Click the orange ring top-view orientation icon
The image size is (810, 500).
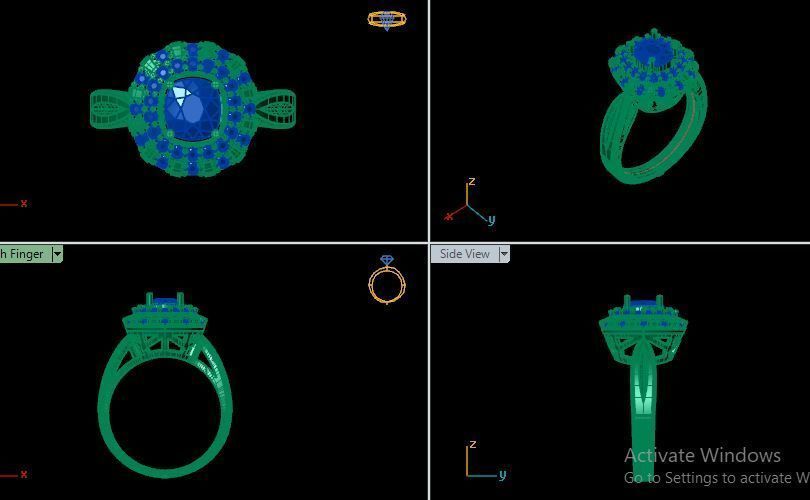coord(387,20)
